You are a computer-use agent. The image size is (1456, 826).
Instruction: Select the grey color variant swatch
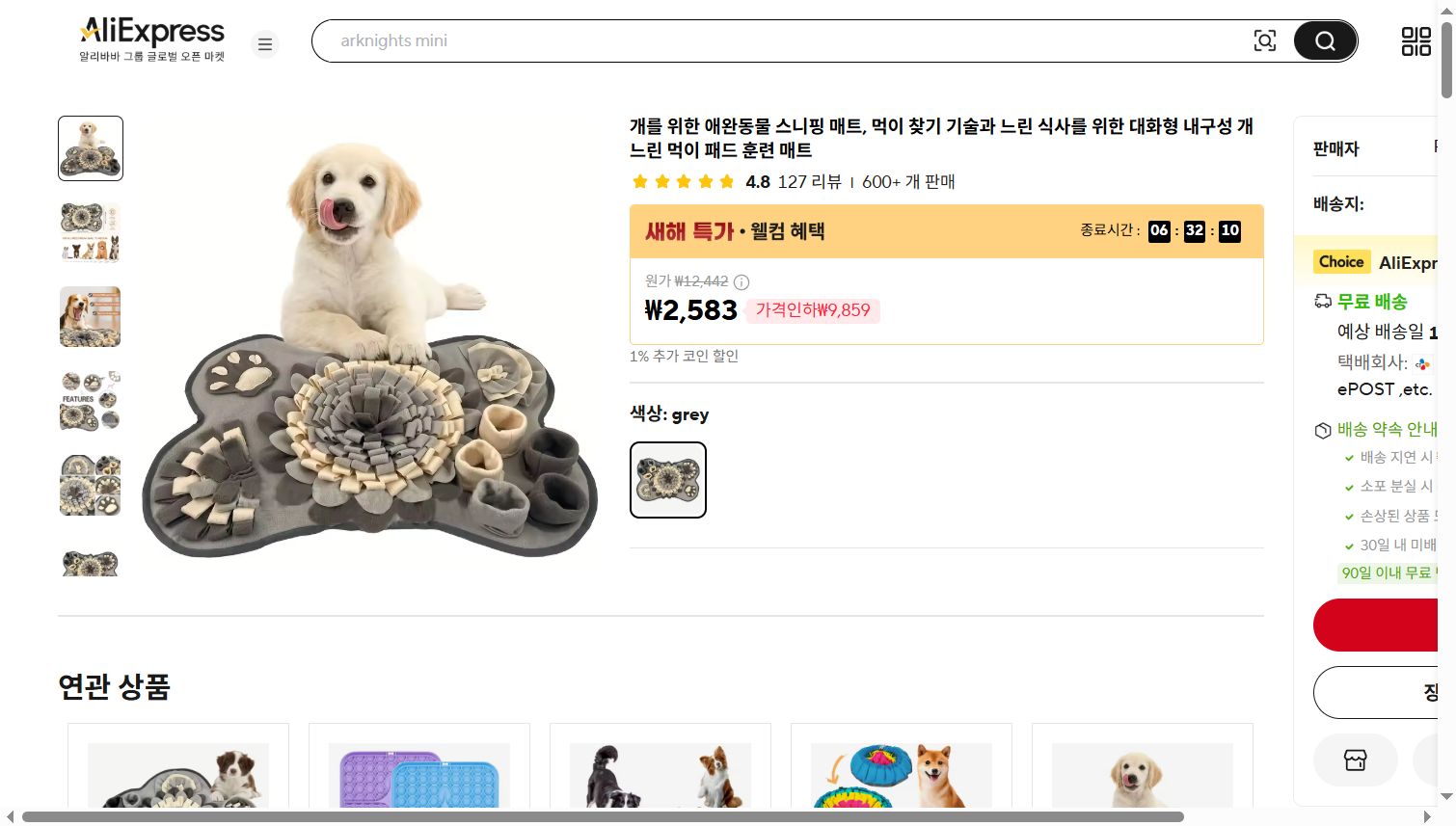(667, 479)
